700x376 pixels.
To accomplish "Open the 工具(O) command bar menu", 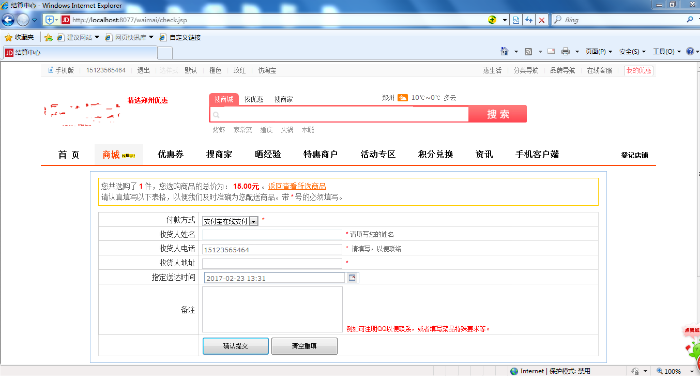I will tap(667, 52).
